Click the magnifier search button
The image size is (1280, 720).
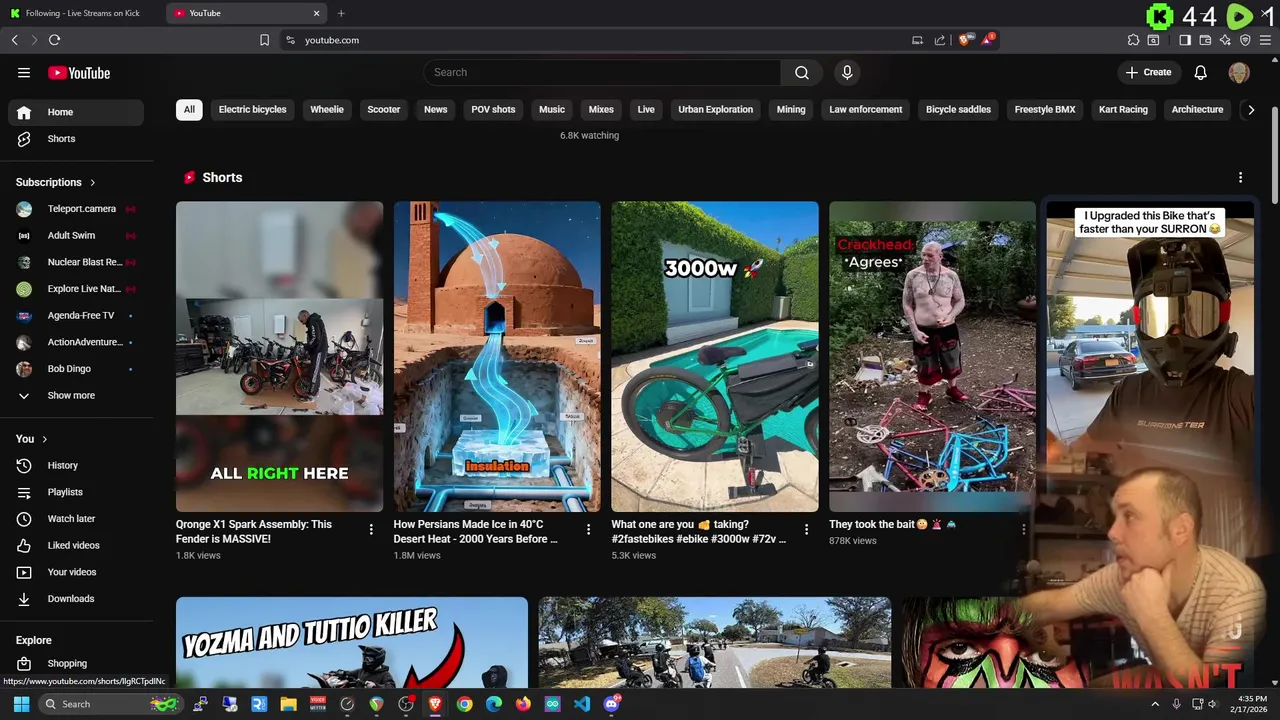pos(802,72)
